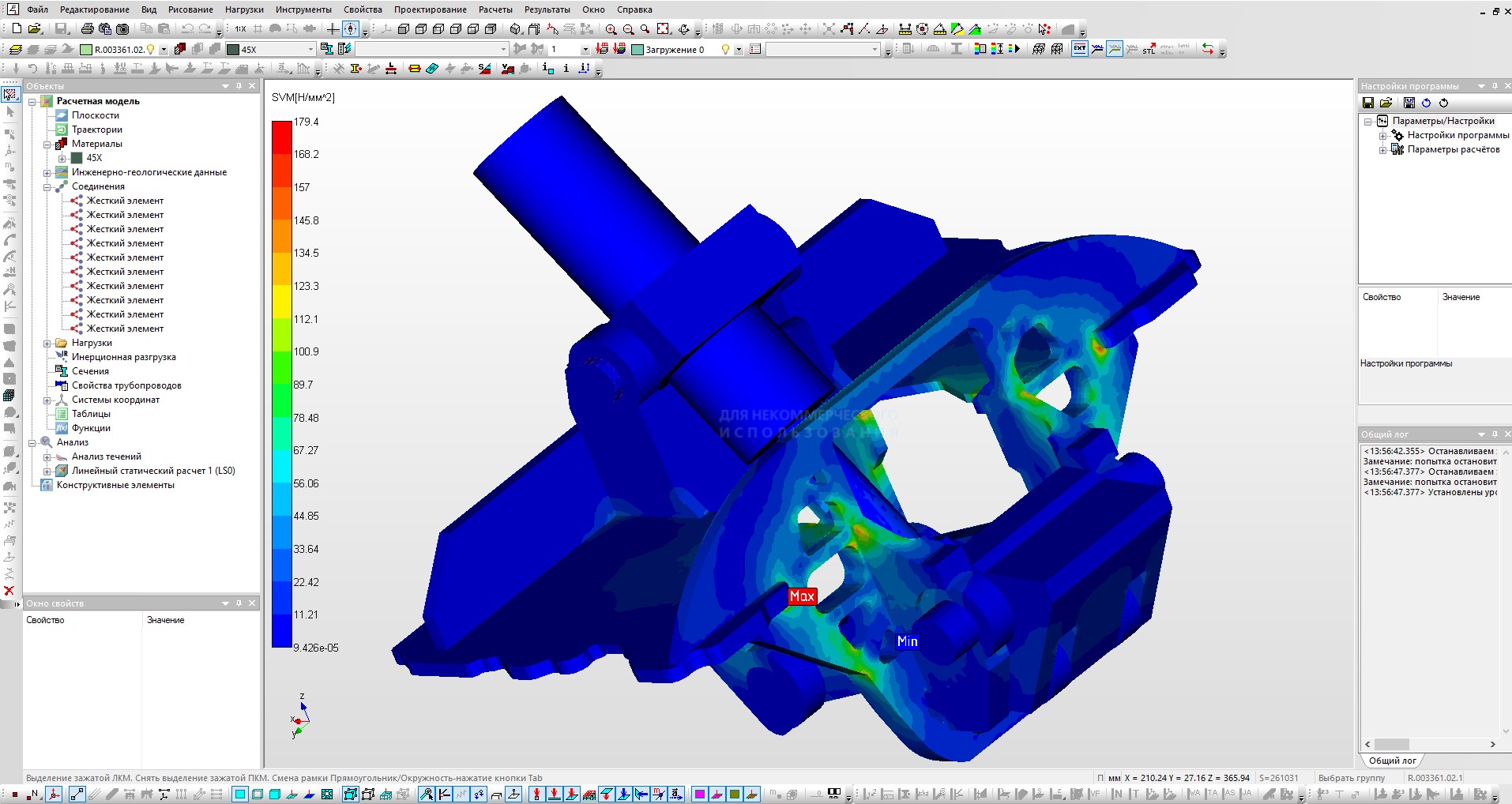Expand the Нагрузки tree node
Screen dimensions: 1512x804
coord(47,344)
